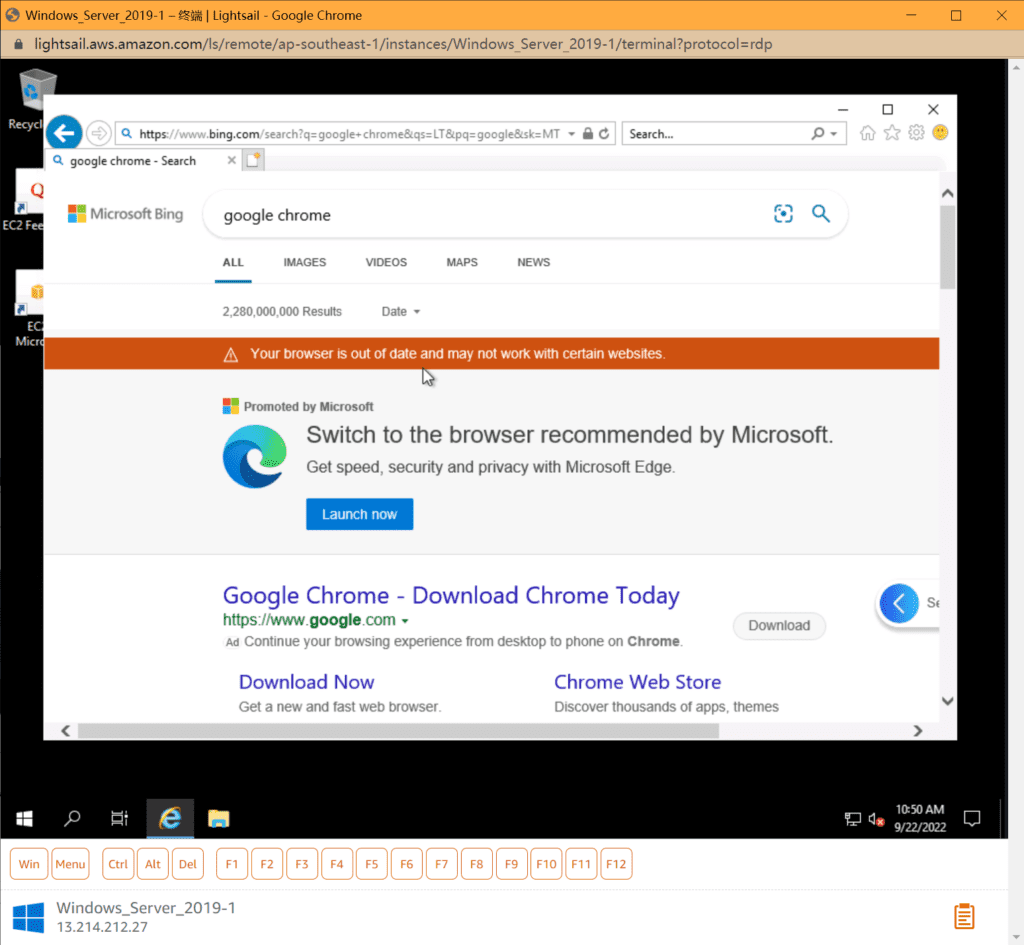The height and width of the screenshot is (945, 1024).
Task: Click the Windows Start button in remote desktop
Action: pyautogui.click(x=25, y=819)
